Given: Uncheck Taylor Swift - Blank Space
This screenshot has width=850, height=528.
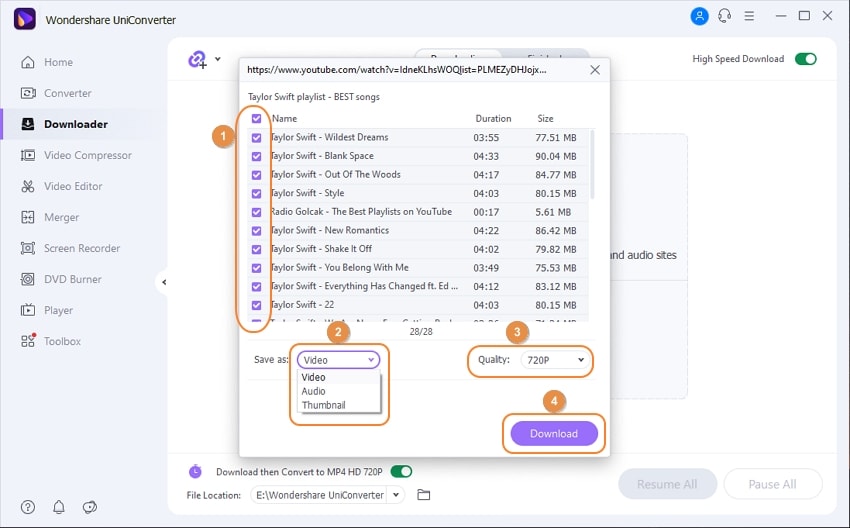Looking at the screenshot, I should pyautogui.click(x=256, y=156).
